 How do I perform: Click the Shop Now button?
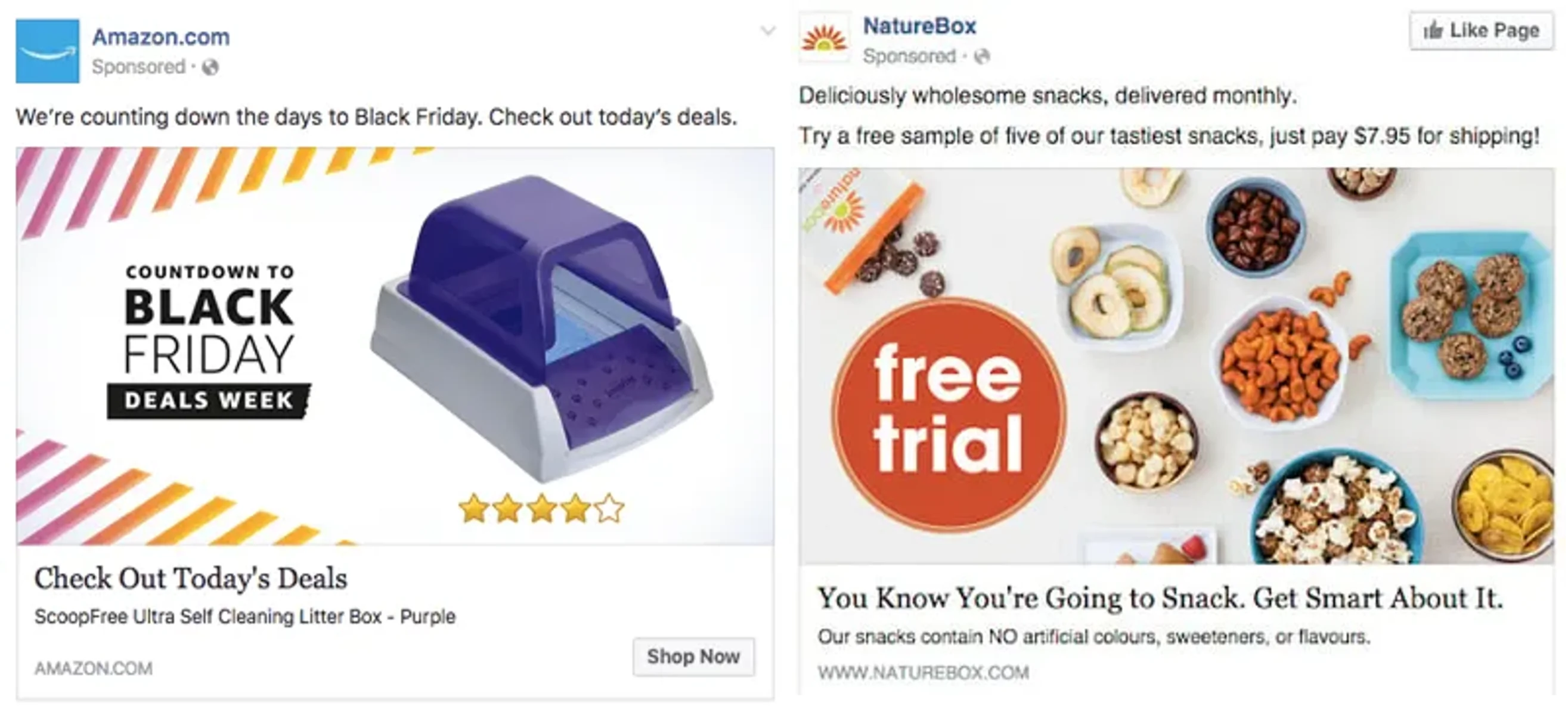tap(694, 657)
